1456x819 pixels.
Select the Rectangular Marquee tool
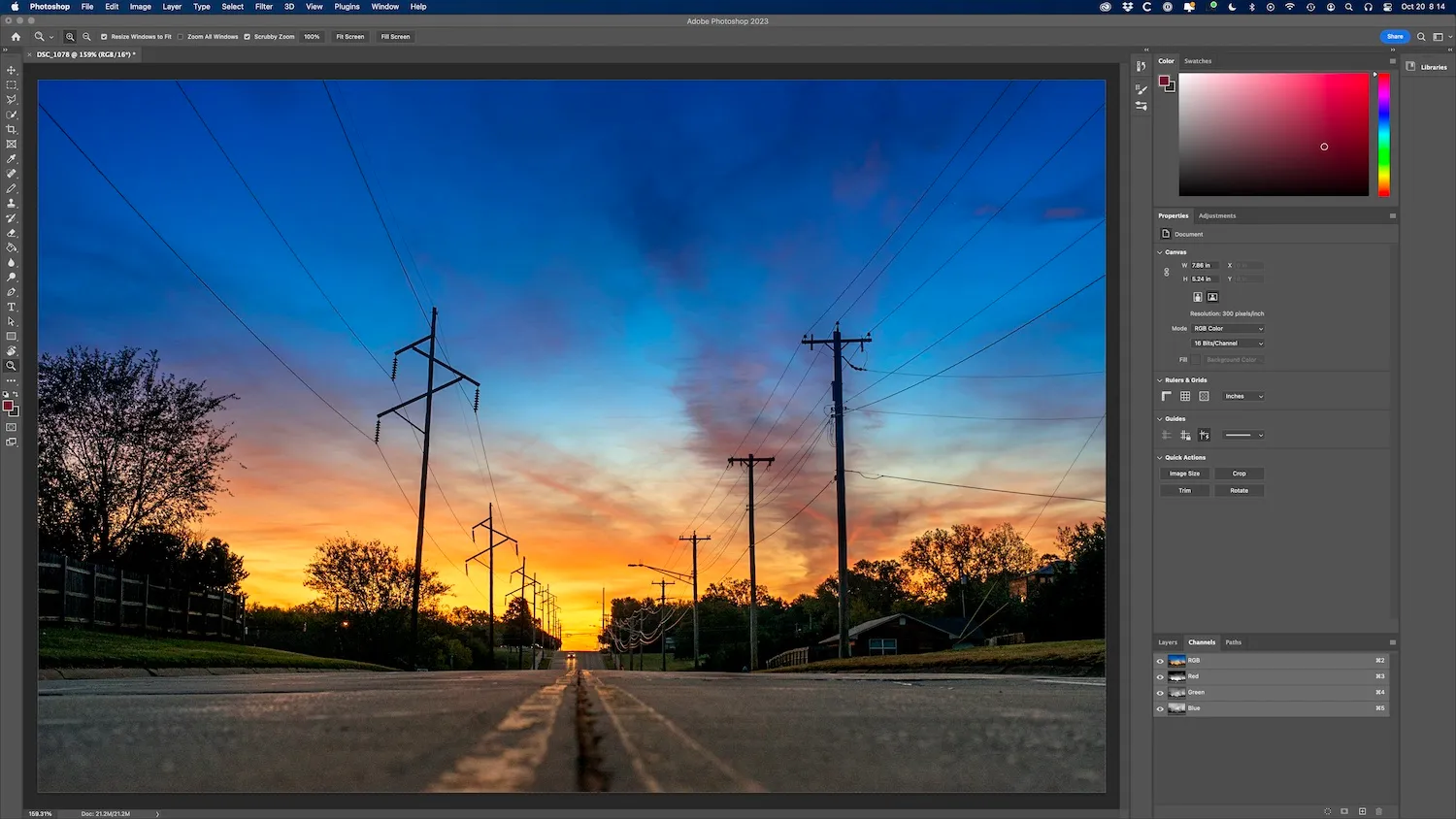pyautogui.click(x=12, y=85)
